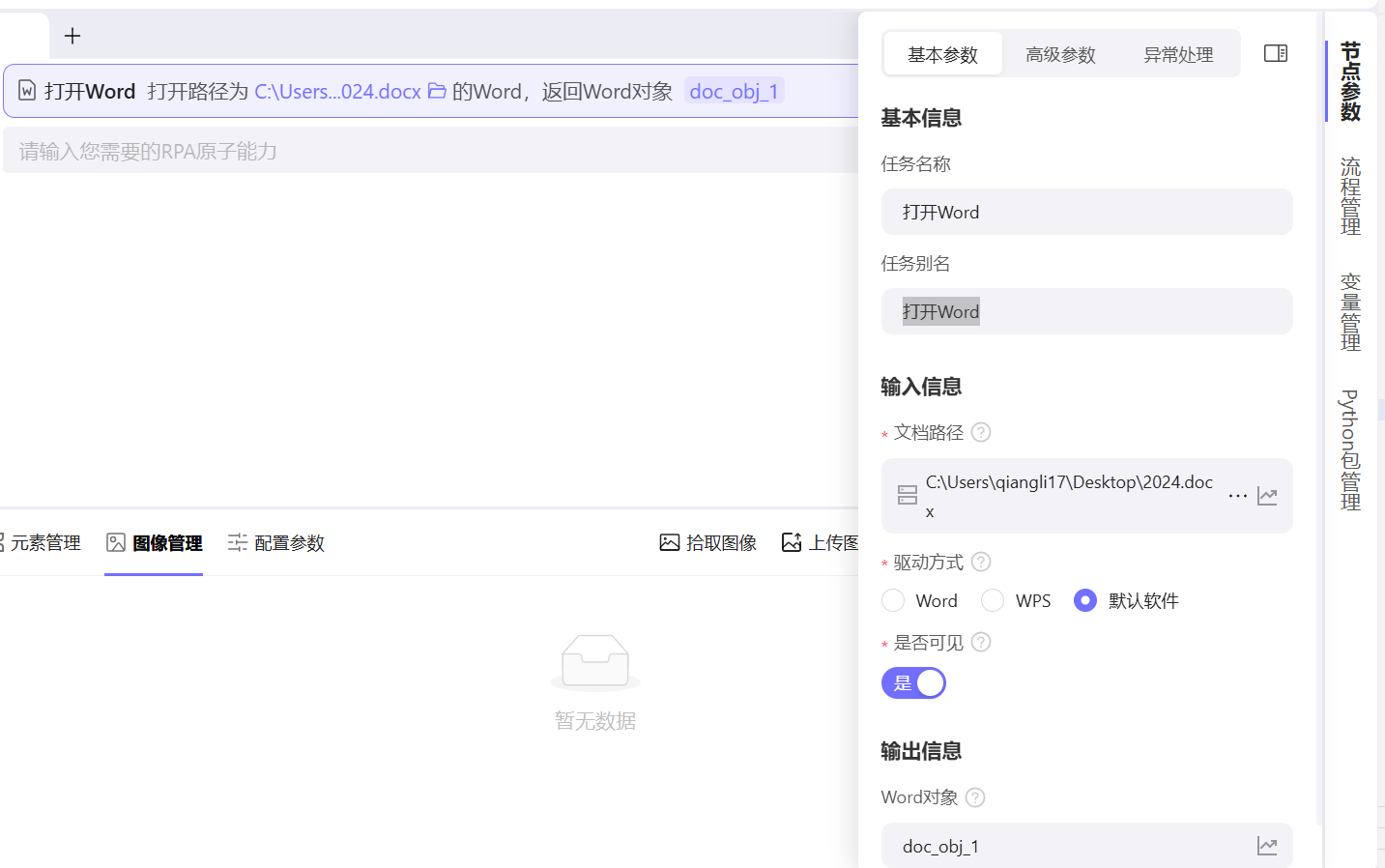Select the WPS driver radio button

coord(992,600)
